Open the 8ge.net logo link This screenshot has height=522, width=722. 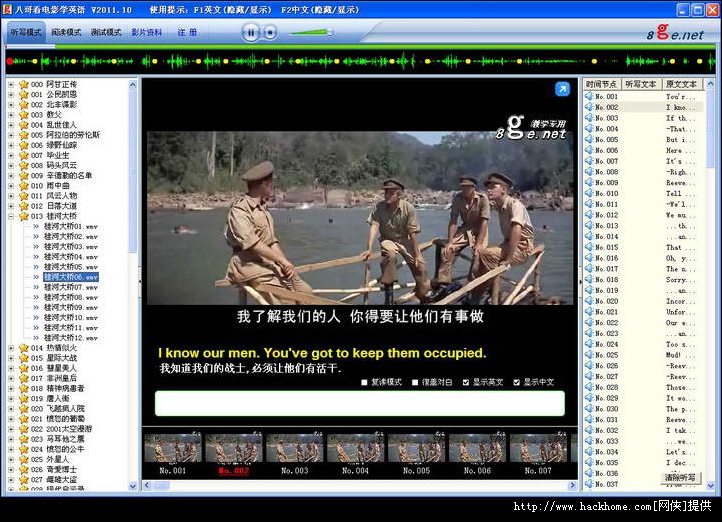pyautogui.click(x=675, y=33)
